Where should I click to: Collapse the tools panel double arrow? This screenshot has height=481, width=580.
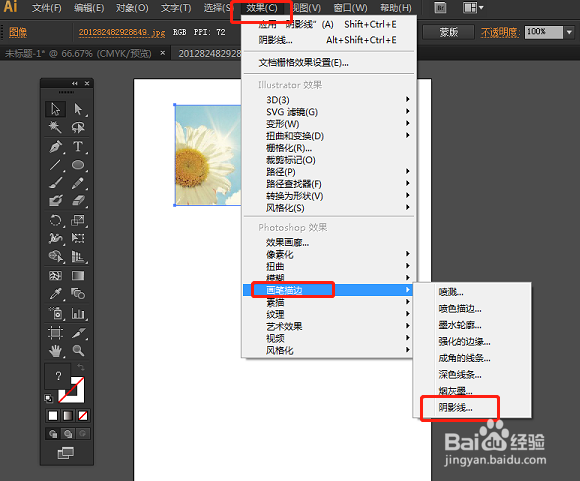[75, 83]
